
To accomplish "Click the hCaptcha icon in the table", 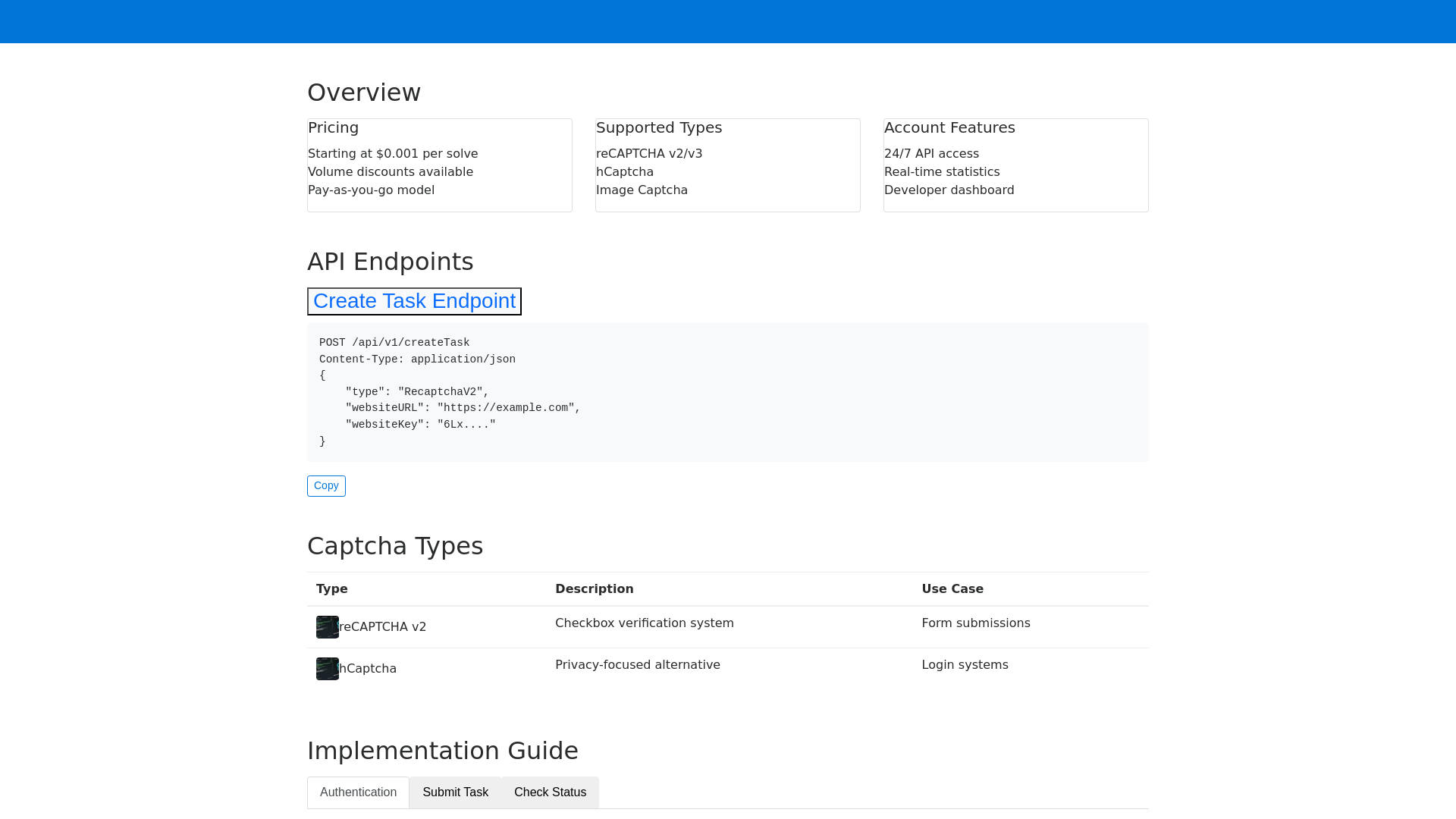I will [327, 669].
